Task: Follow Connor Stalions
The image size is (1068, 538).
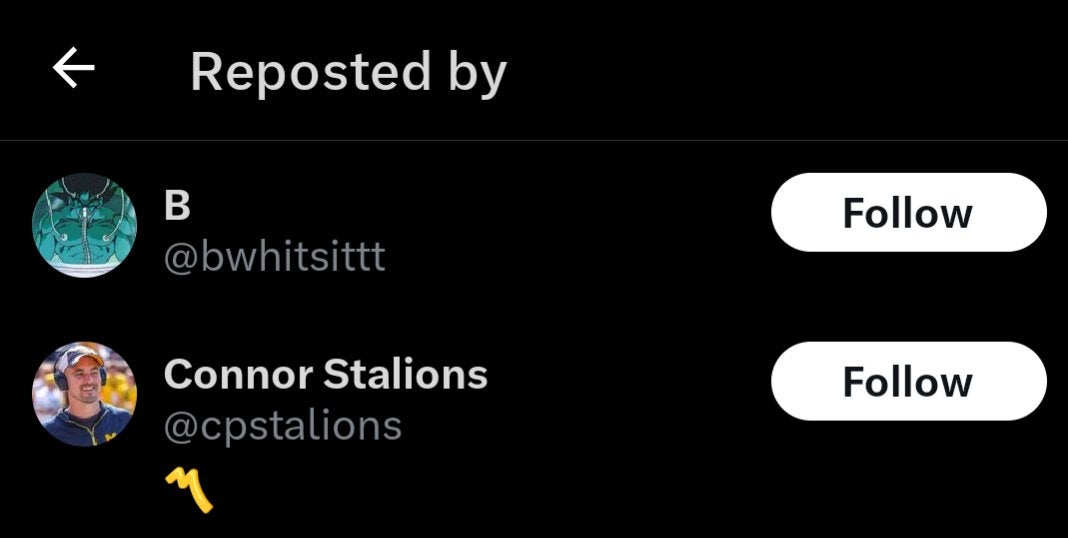Action: [908, 381]
